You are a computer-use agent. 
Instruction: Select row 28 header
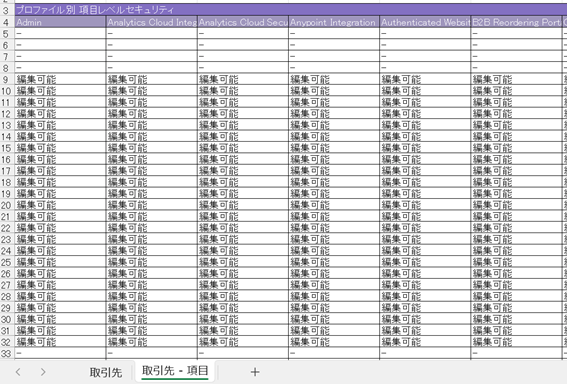pyautogui.click(x=6, y=296)
